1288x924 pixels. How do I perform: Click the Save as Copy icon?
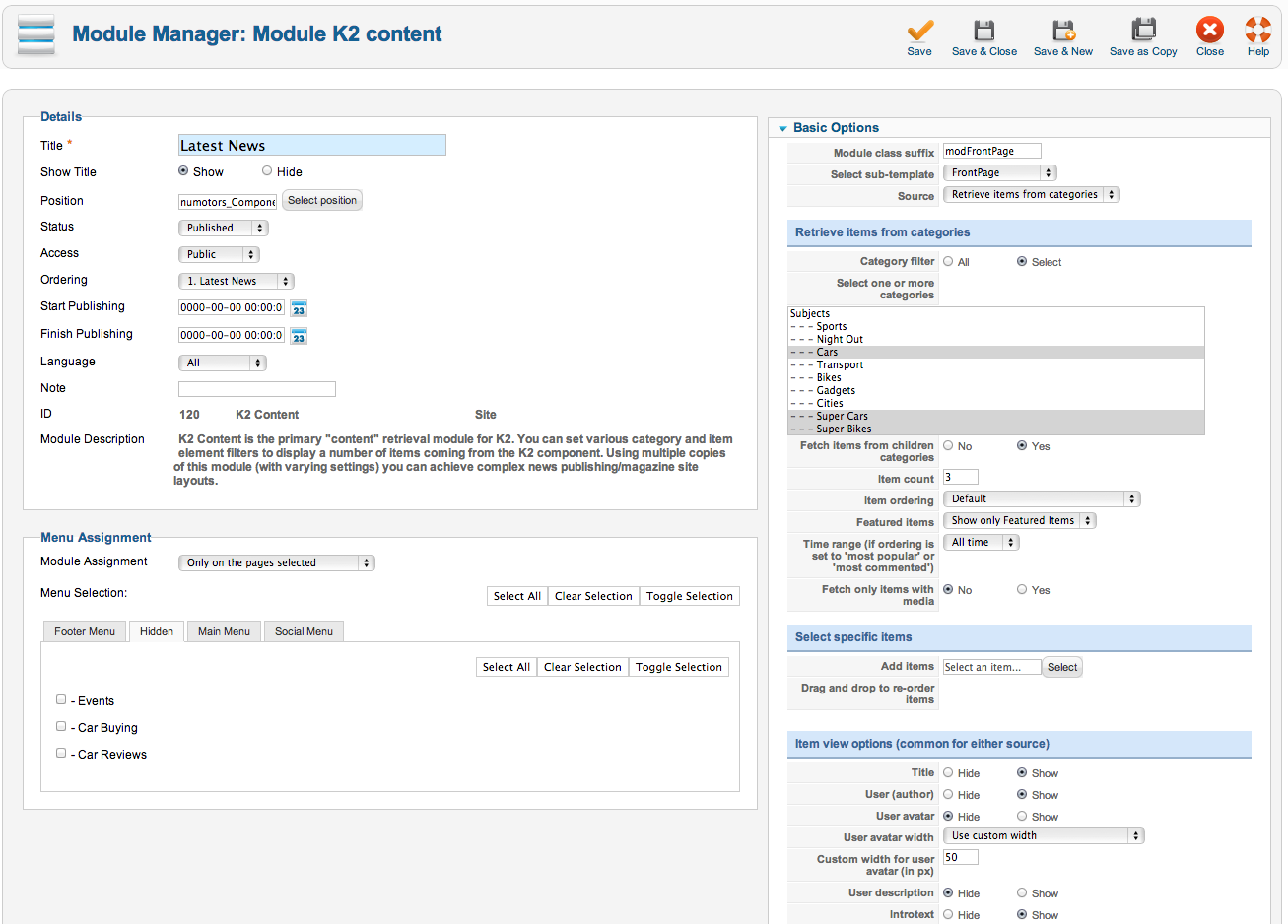tap(1143, 30)
